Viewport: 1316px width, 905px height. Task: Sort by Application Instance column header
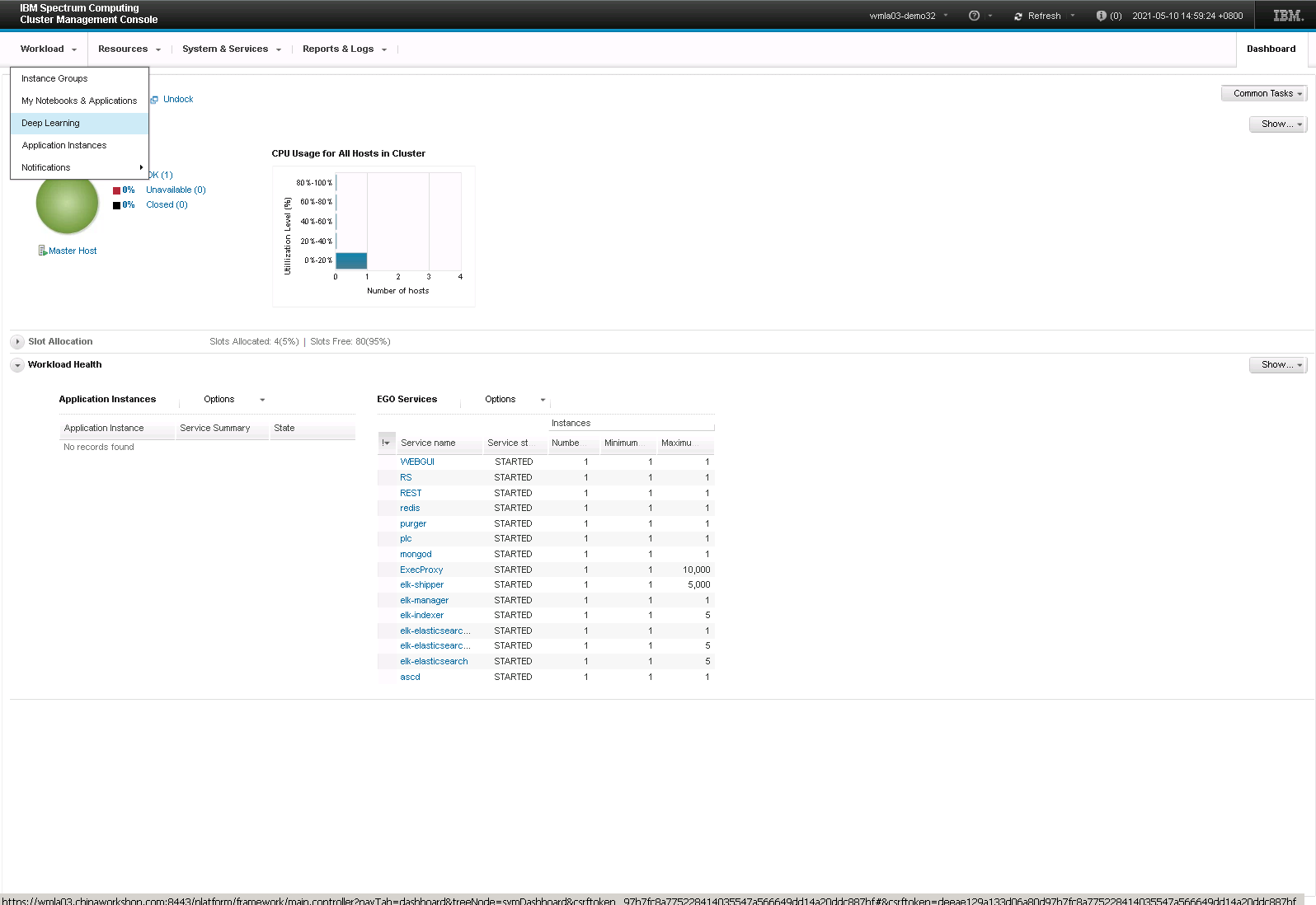pos(117,428)
